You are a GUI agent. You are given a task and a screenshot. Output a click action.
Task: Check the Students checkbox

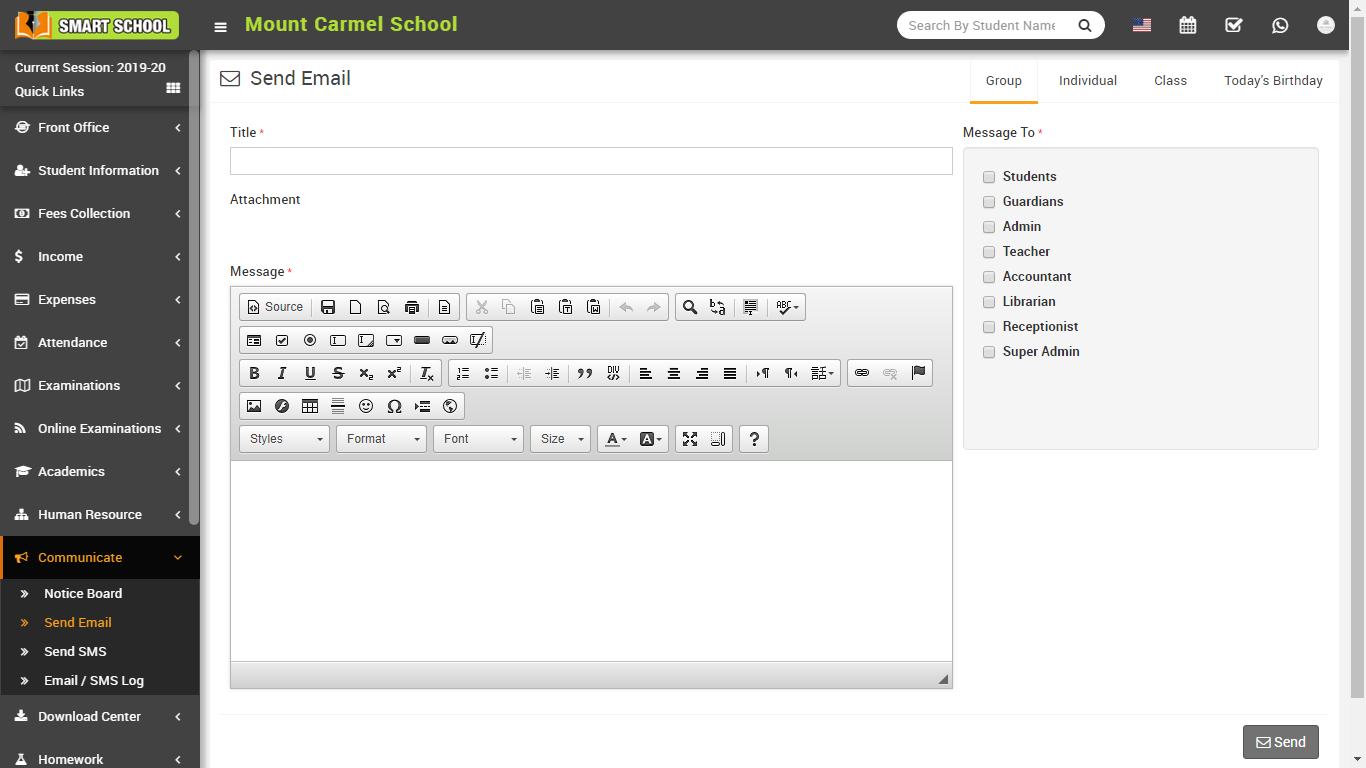(x=989, y=177)
